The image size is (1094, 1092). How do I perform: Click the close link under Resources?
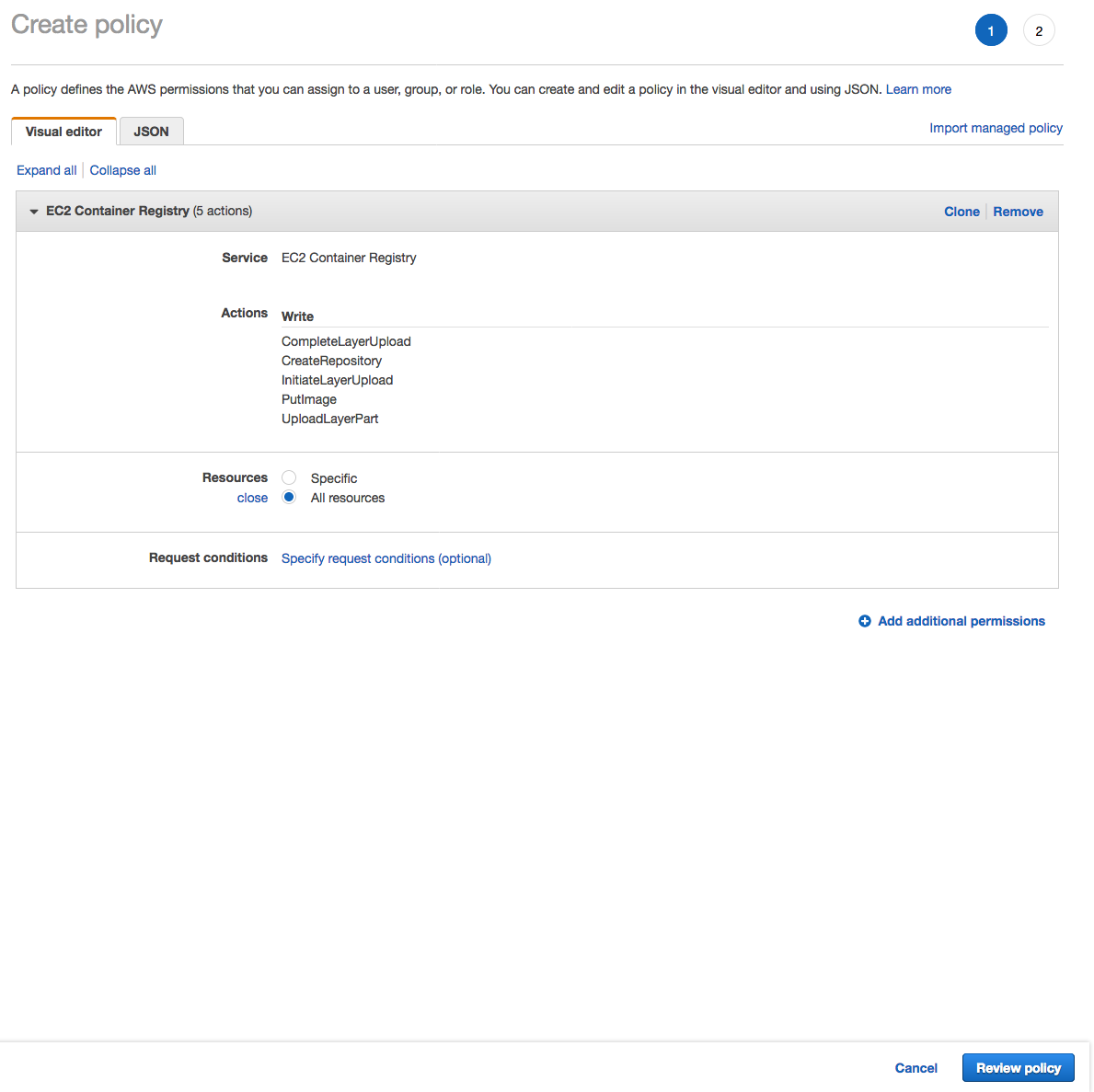pos(252,498)
